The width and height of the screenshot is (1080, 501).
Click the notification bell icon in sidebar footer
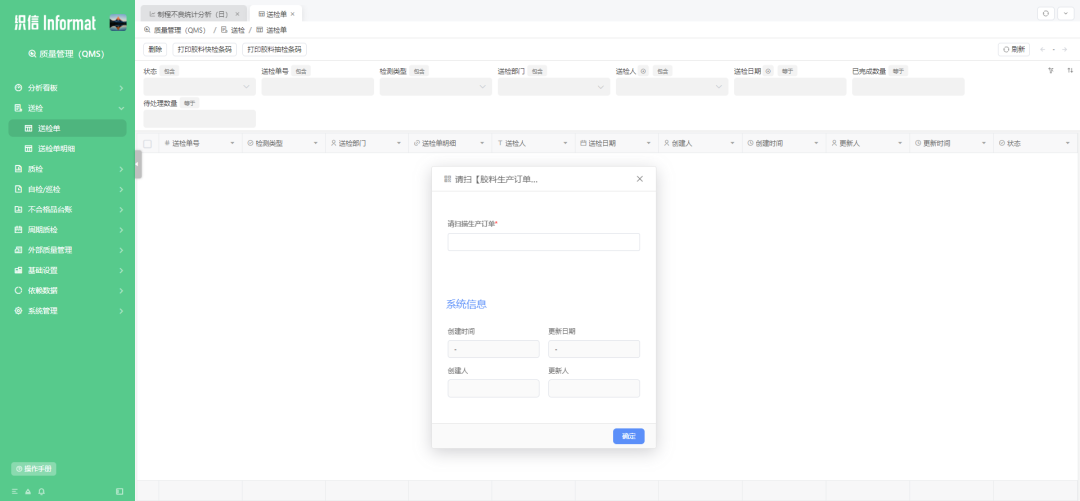coord(41,491)
